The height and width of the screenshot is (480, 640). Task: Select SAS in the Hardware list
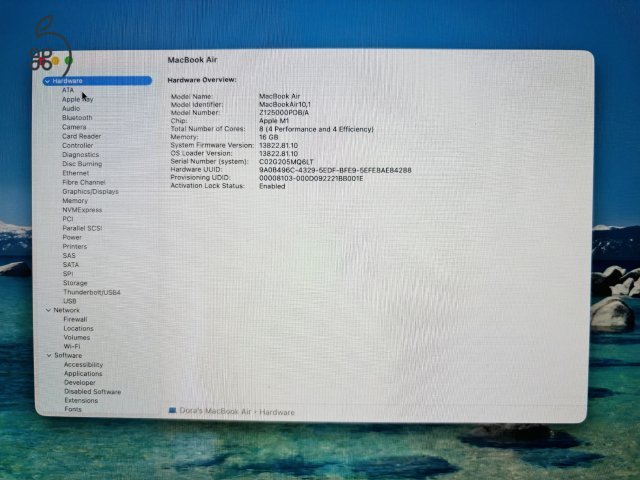(69, 256)
